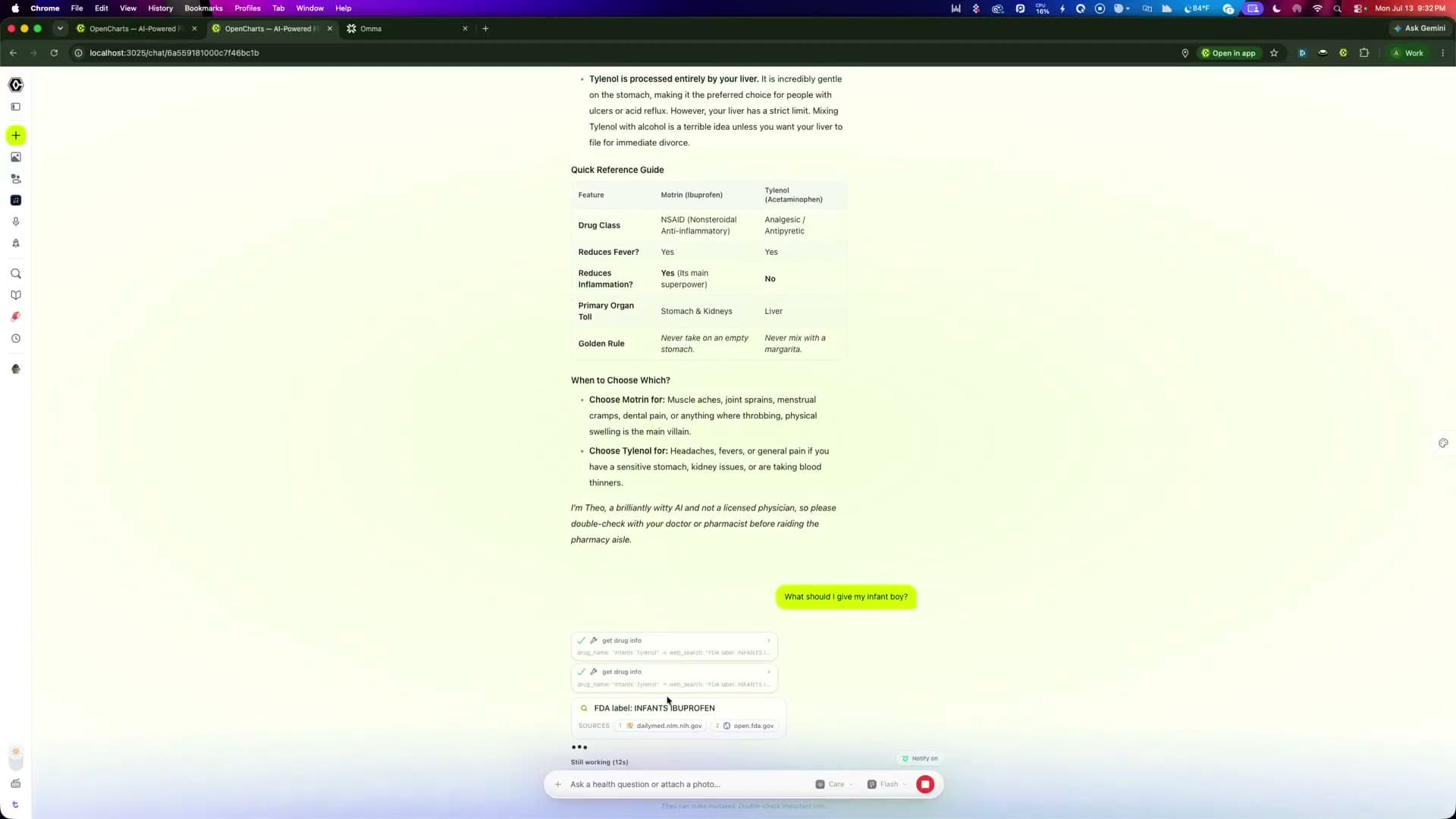The height and width of the screenshot is (819, 1456).
Task: Click the user message about infant boy
Action: [846, 597]
